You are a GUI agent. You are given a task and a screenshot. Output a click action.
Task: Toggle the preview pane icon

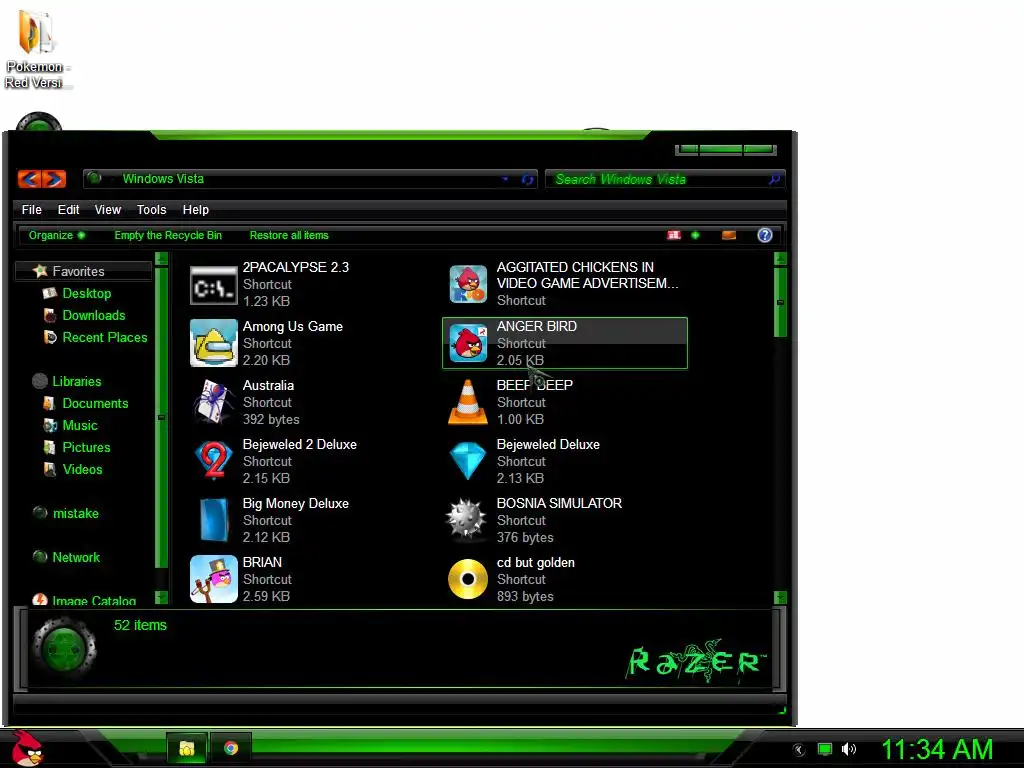pyautogui.click(x=729, y=235)
